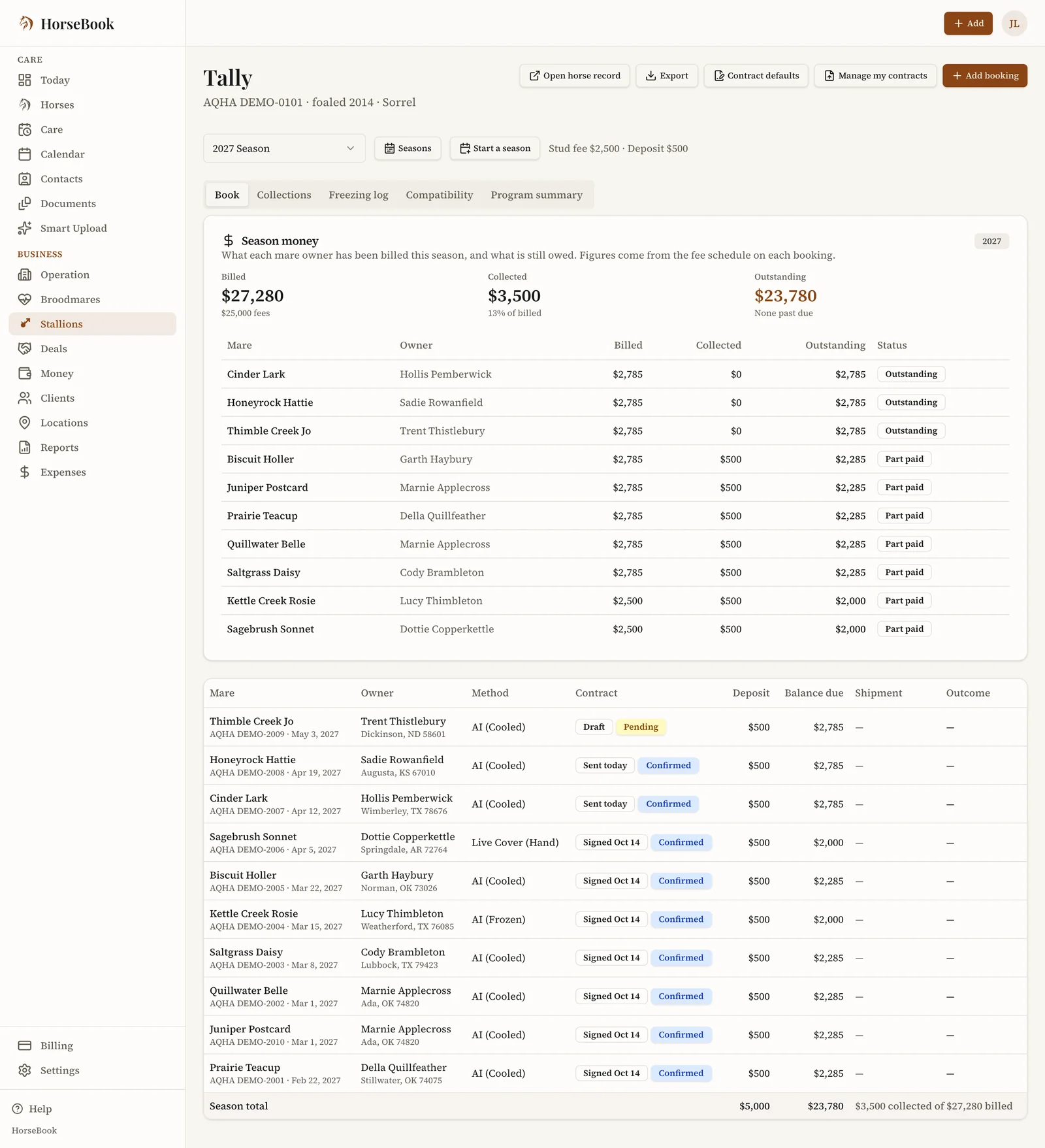Click the Help question-mark icon
The width and height of the screenshot is (1045, 1148).
pyautogui.click(x=18, y=1109)
